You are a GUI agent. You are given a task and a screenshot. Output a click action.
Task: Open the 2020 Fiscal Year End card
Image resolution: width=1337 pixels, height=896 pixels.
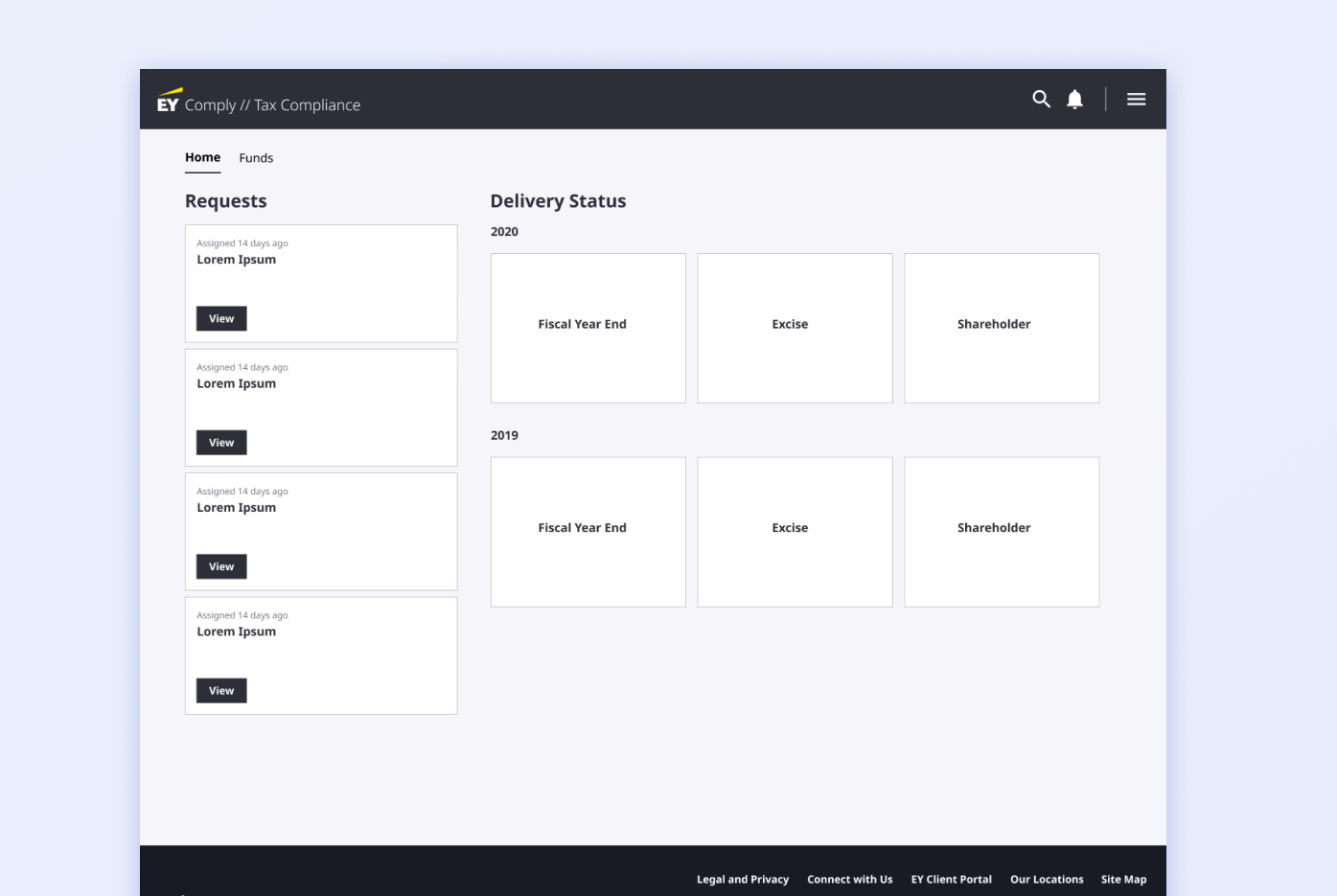pos(588,328)
